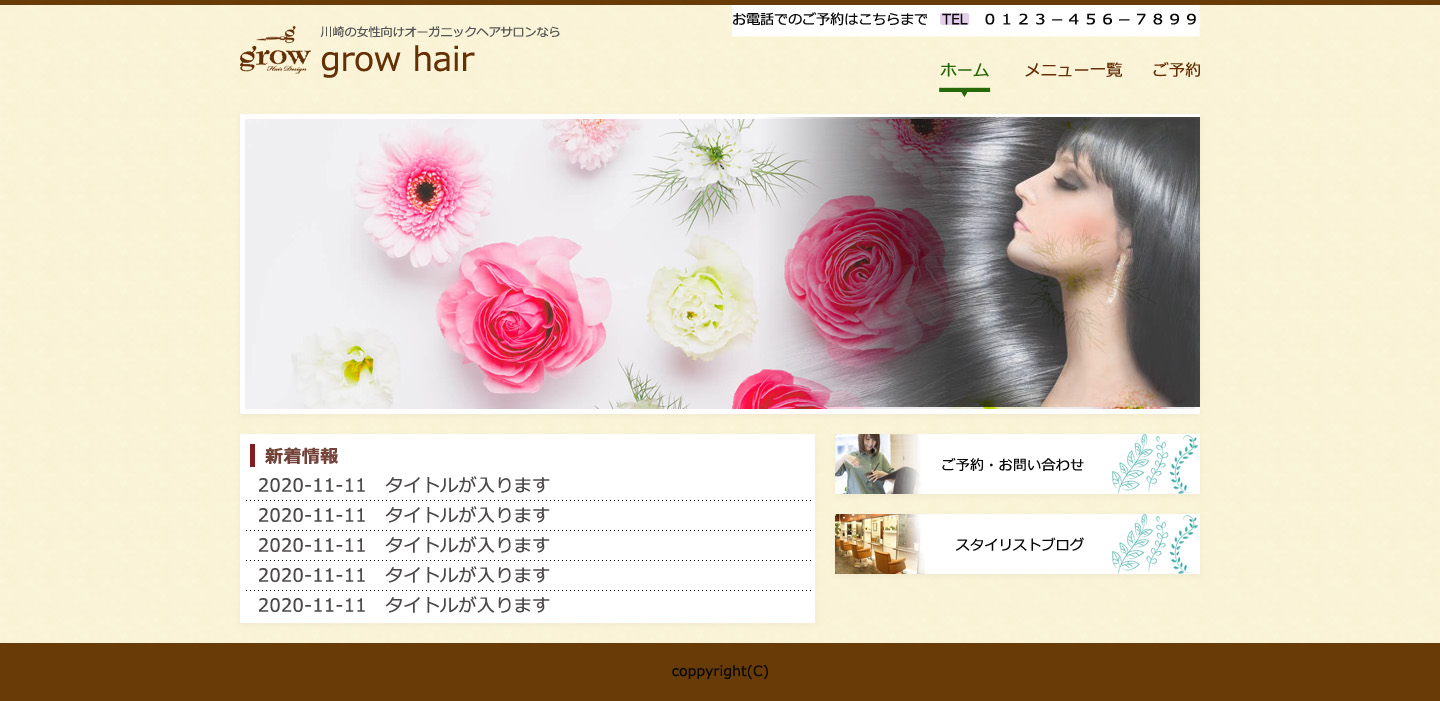Image resolution: width=1440 pixels, height=701 pixels.
Task: Click the coppyright(C) footer text
Action: pos(720,671)
